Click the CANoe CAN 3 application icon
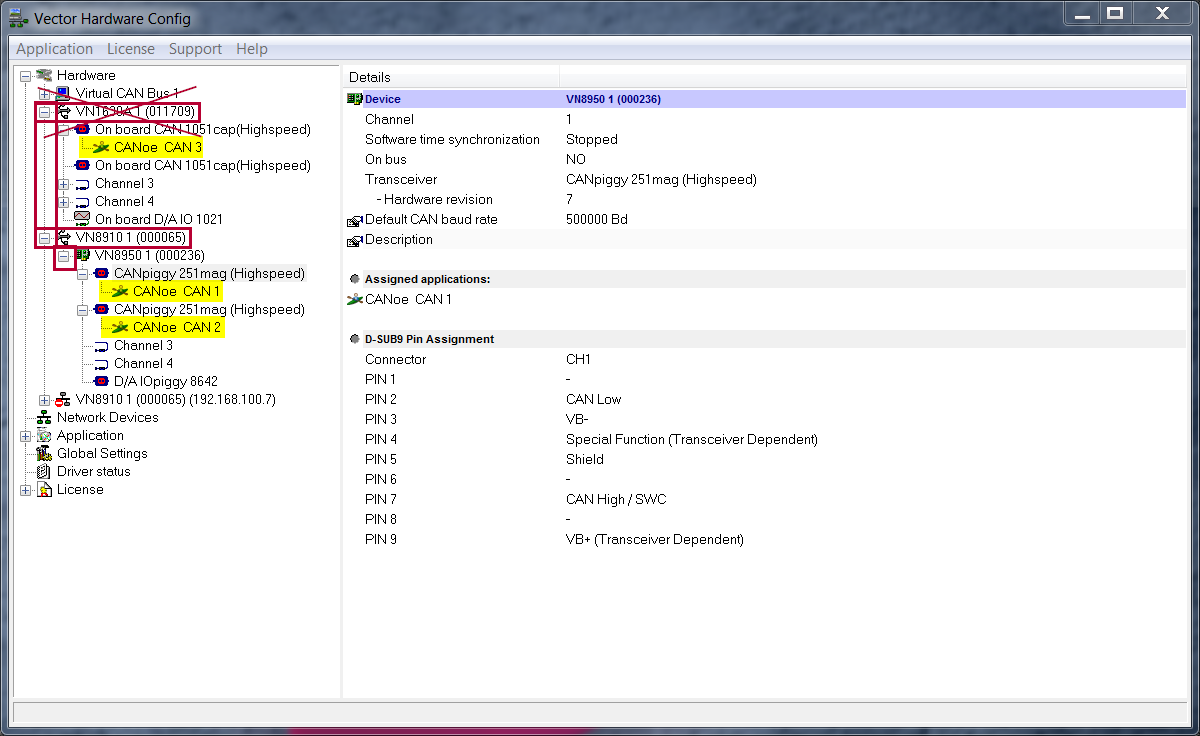Screen dimensions: 1200x736 [101, 148]
